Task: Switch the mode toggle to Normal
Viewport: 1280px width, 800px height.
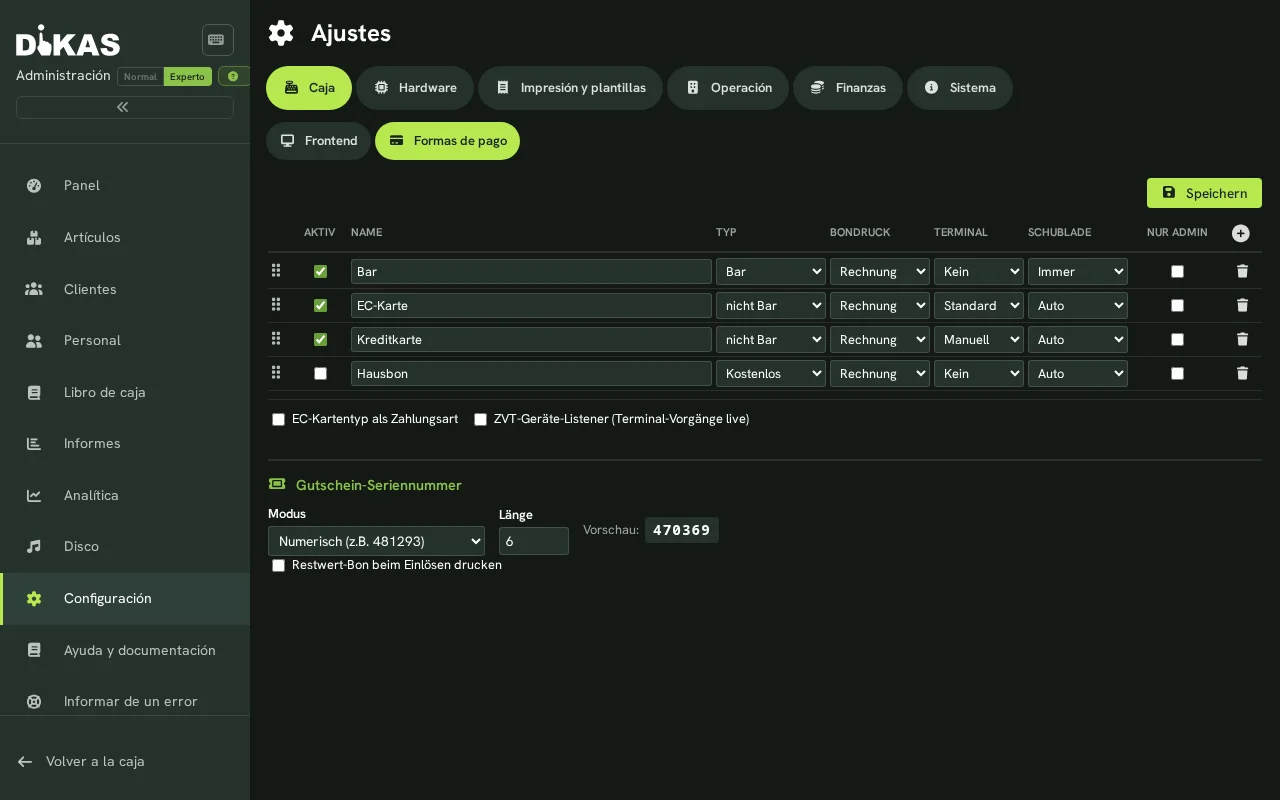Action: point(140,76)
